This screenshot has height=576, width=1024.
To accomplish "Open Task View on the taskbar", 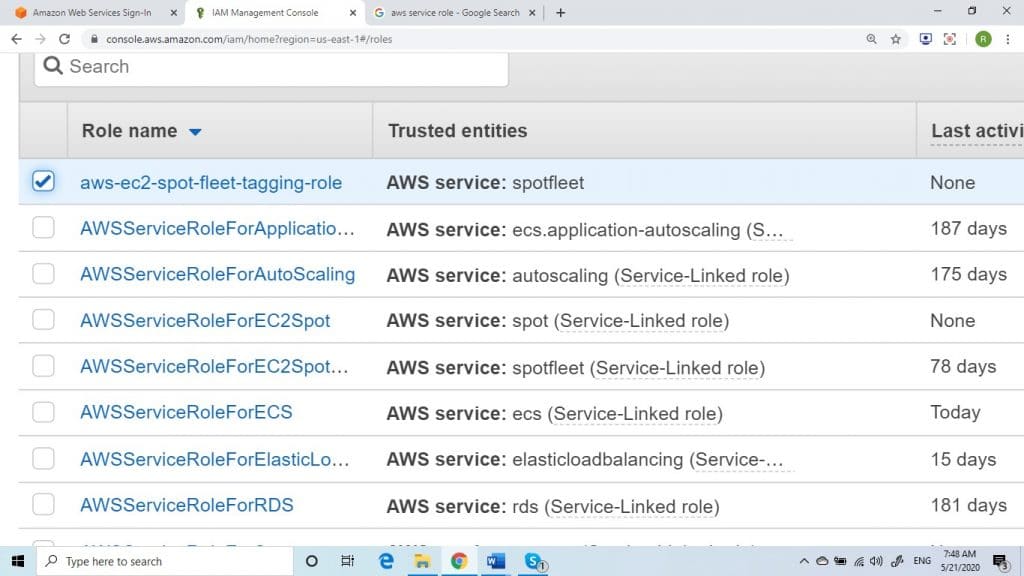I will click(347, 561).
